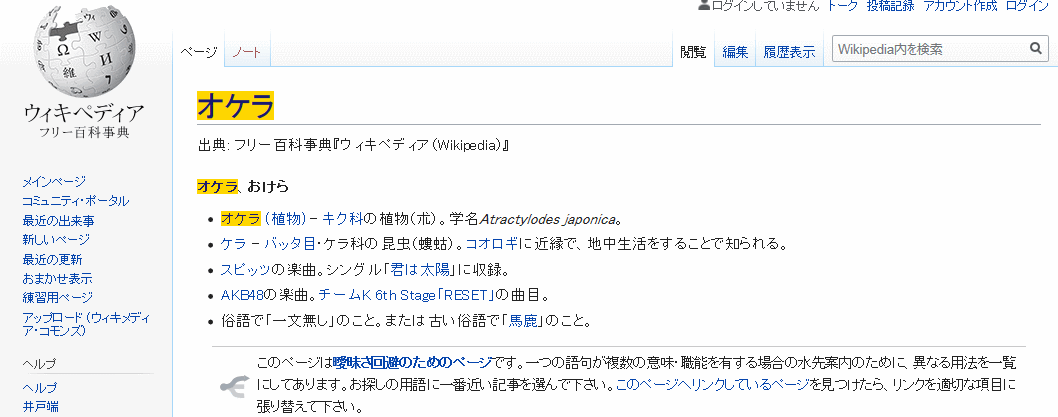Click the user icon beside ログインしていません
The width and height of the screenshot is (1058, 417).
click(704, 6)
